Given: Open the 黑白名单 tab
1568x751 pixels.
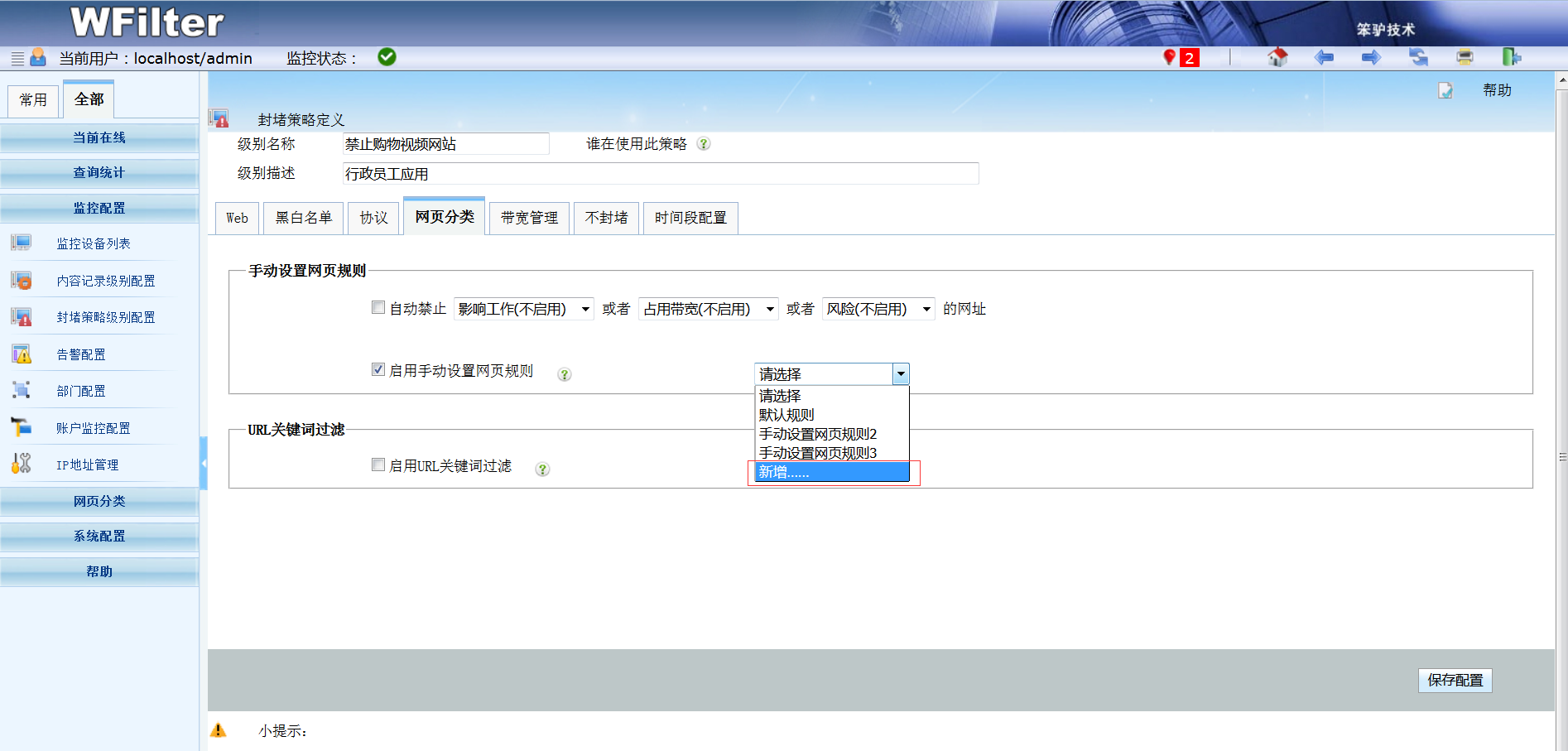Looking at the screenshot, I should [x=303, y=218].
